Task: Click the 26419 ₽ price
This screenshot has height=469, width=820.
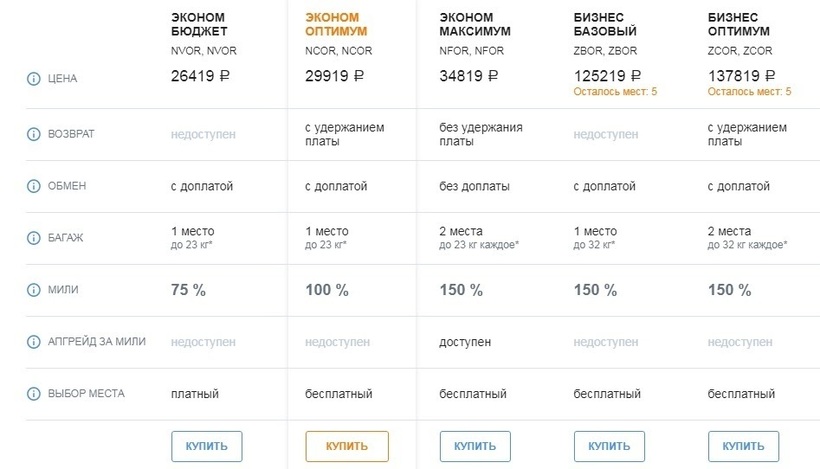Action: [x=201, y=75]
